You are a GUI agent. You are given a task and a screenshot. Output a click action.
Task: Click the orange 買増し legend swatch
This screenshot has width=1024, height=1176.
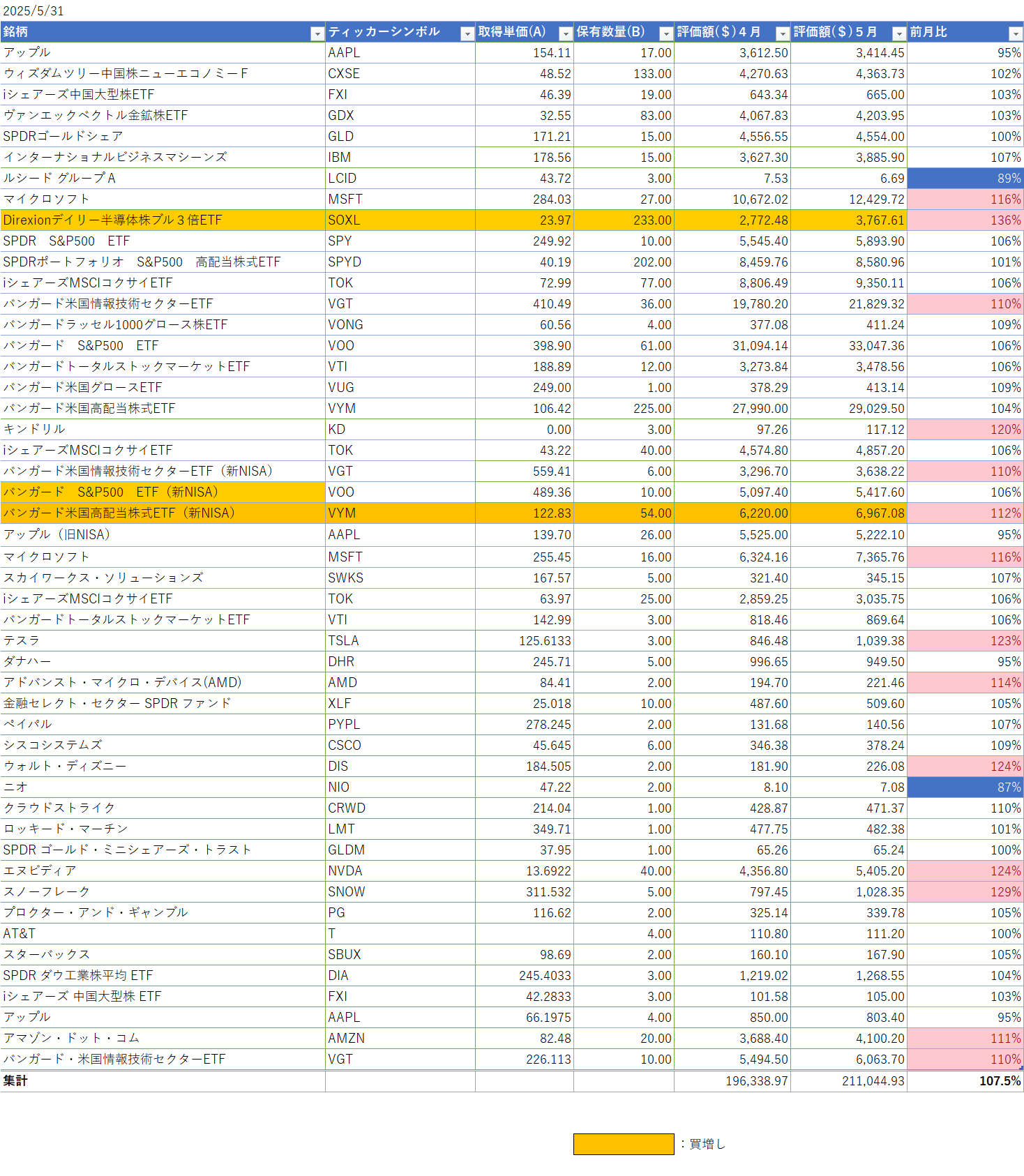(624, 1144)
